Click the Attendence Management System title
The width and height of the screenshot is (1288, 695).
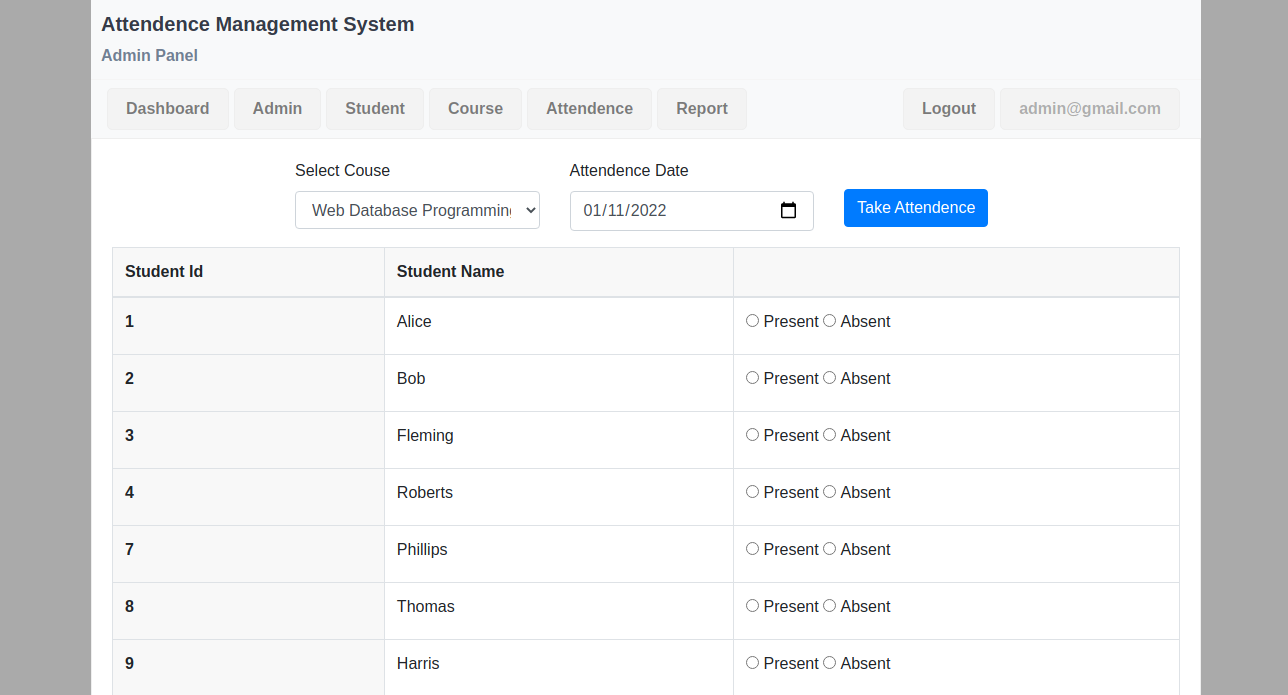click(257, 25)
